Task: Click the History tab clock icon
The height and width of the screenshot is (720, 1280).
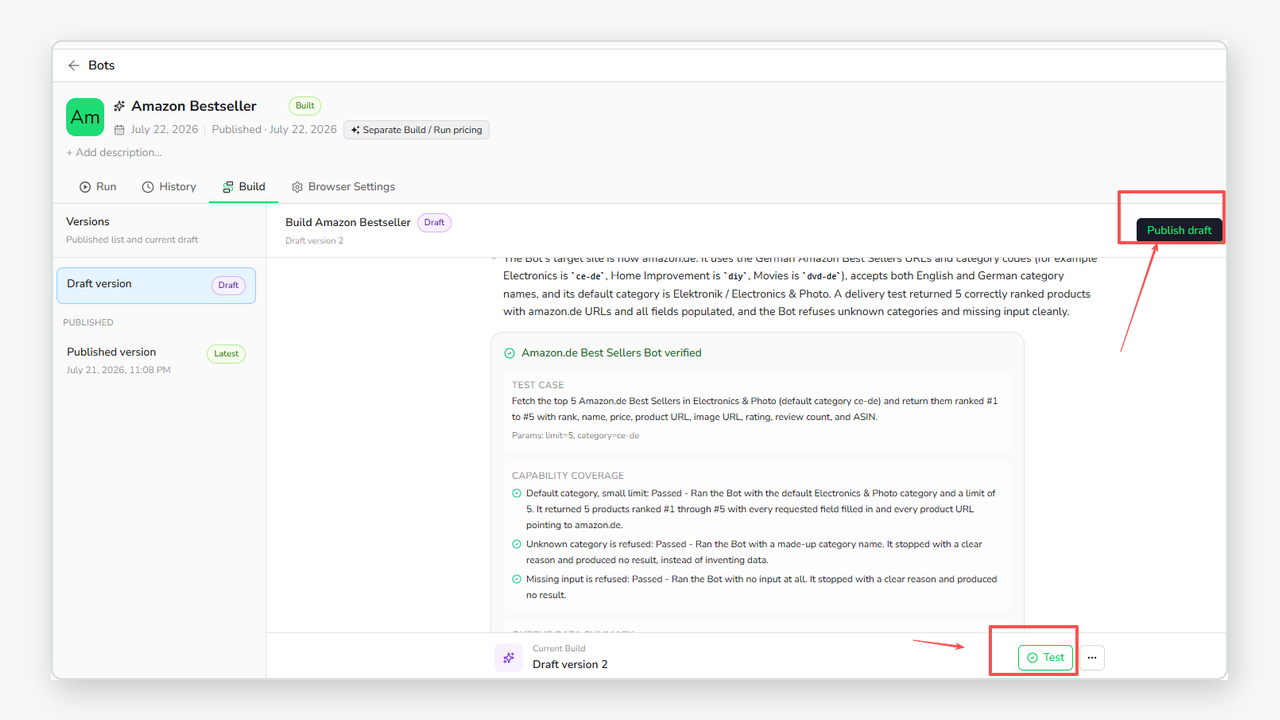Action: 148,187
